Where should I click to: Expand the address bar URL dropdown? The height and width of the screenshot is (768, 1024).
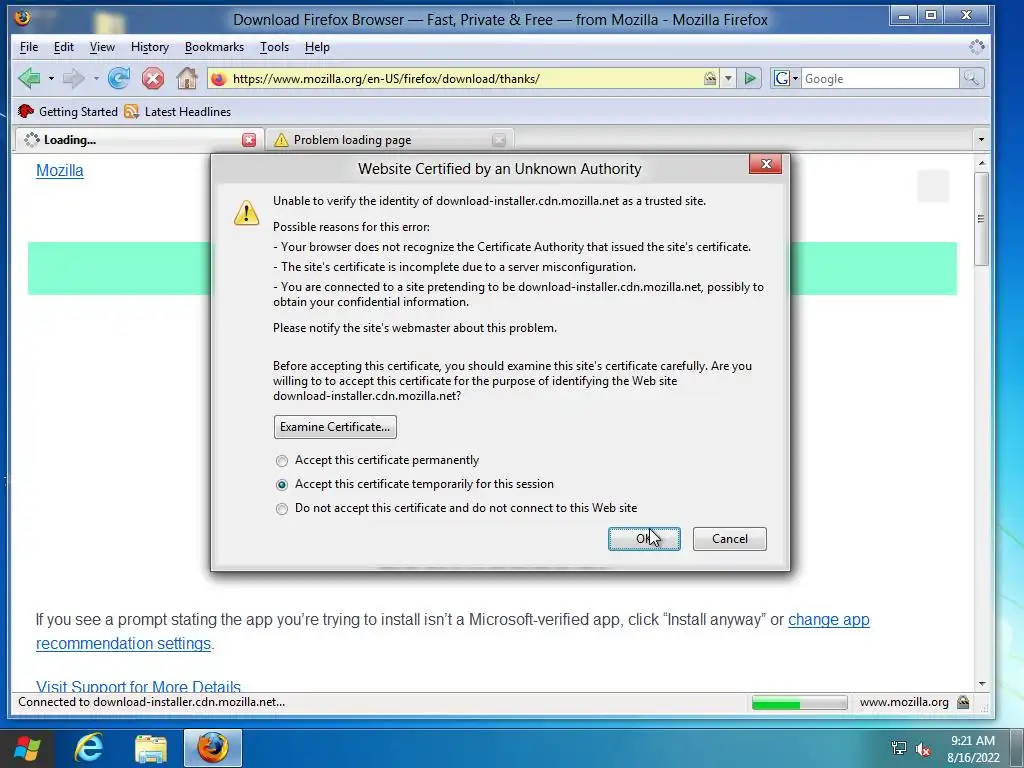click(728, 79)
